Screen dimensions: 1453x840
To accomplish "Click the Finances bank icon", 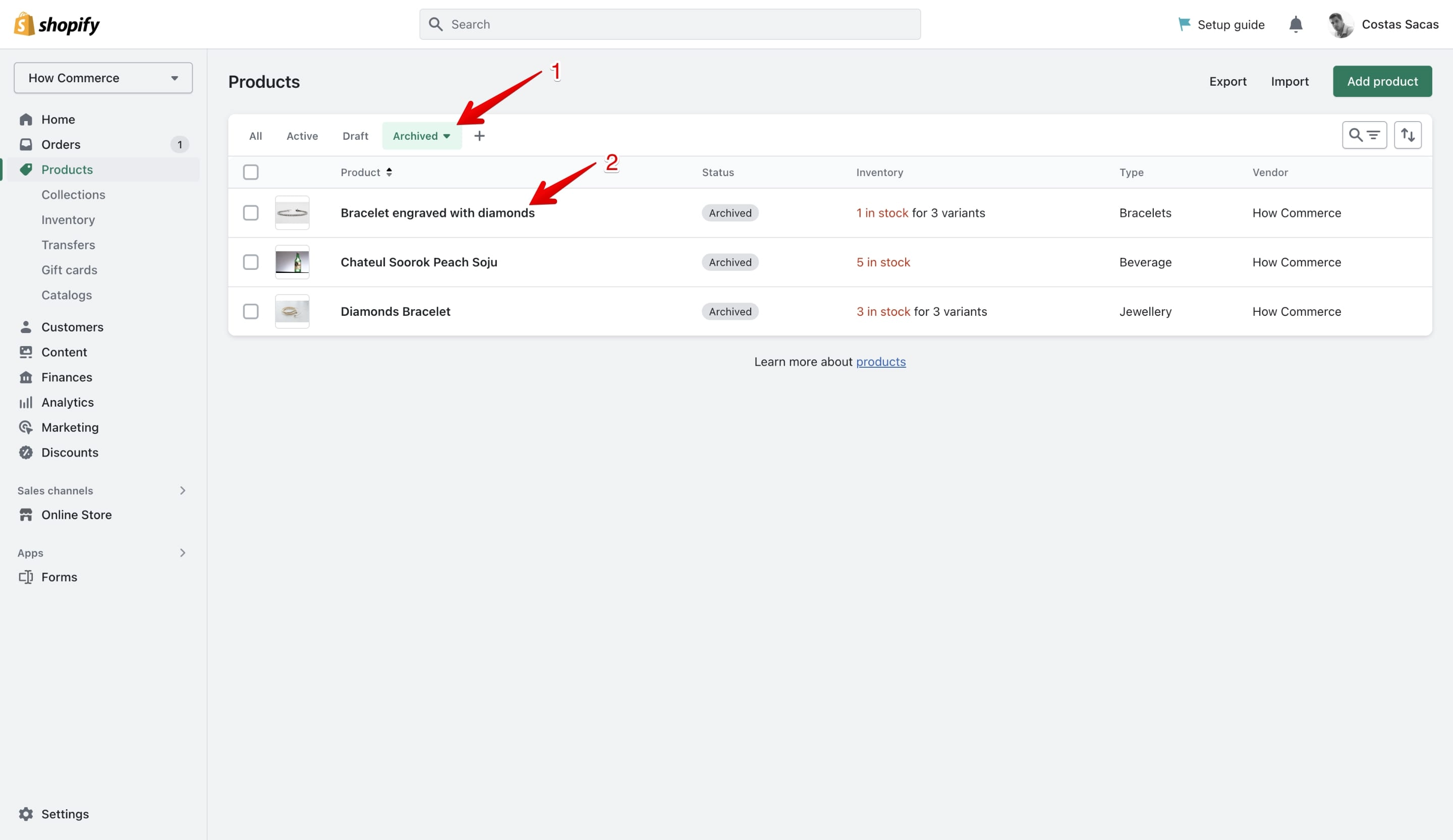I will (x=26, y=377).
